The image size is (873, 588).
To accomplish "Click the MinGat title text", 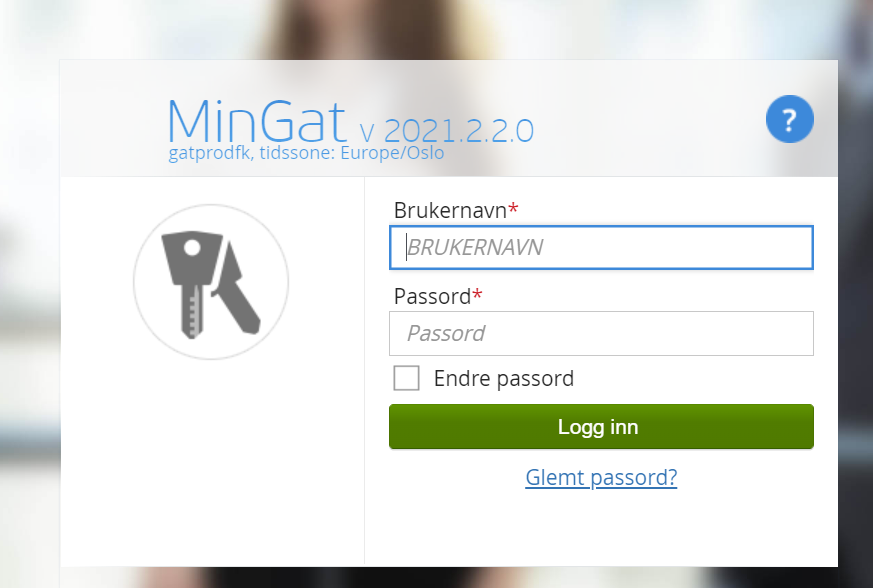I will tap(257, 121).
